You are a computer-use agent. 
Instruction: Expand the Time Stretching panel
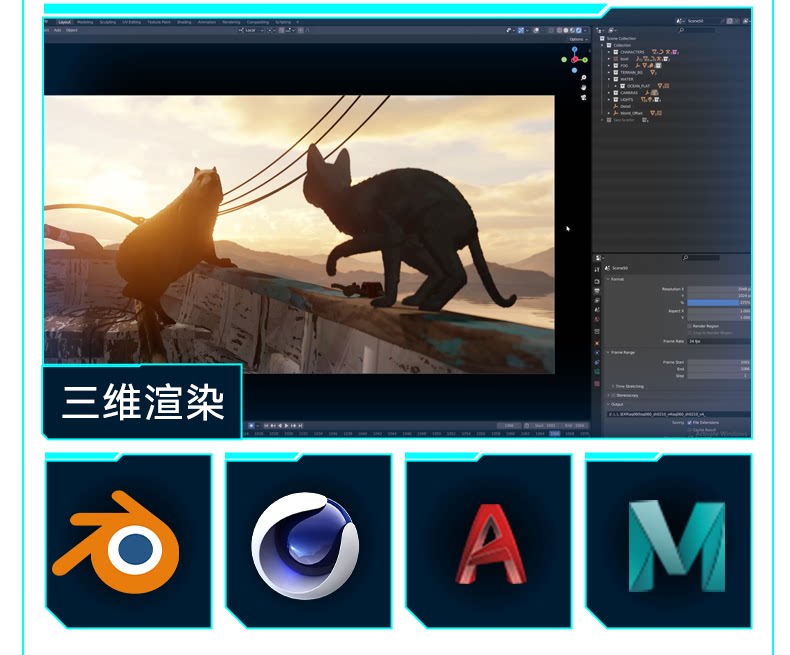pos(613,386)
